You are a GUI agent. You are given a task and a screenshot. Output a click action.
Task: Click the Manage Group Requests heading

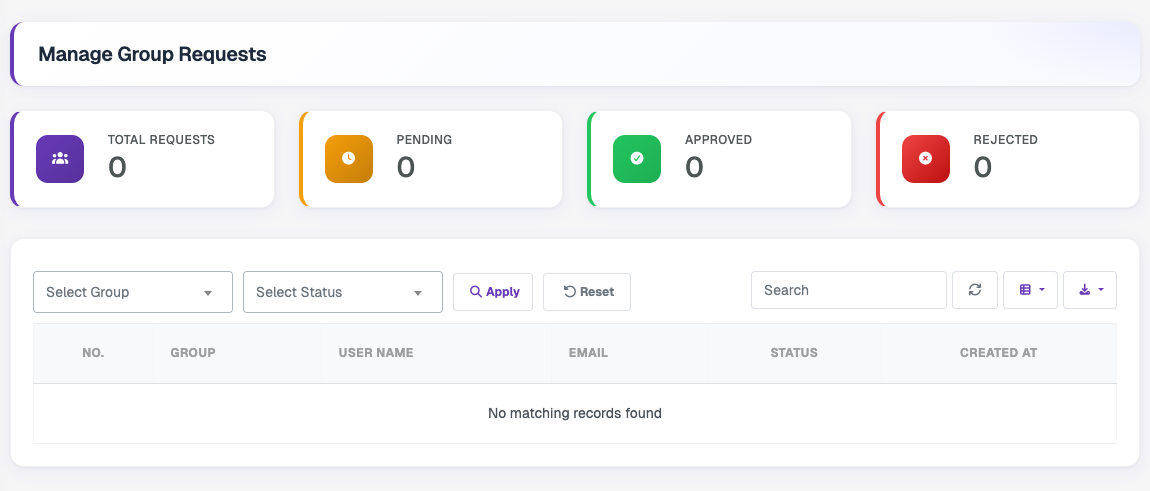pos(152,54)
